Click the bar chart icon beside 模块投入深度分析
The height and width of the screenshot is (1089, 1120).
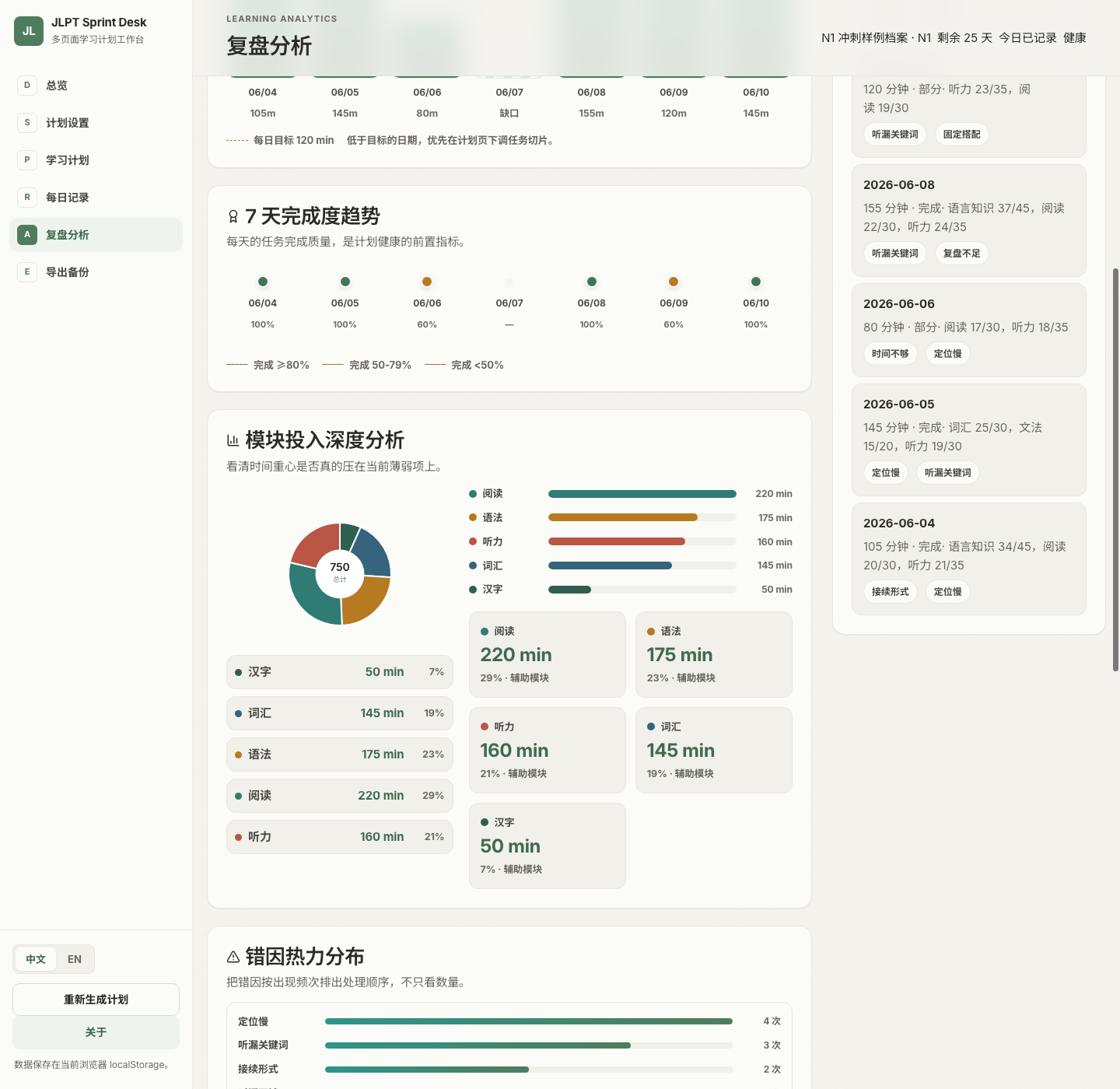233,440
